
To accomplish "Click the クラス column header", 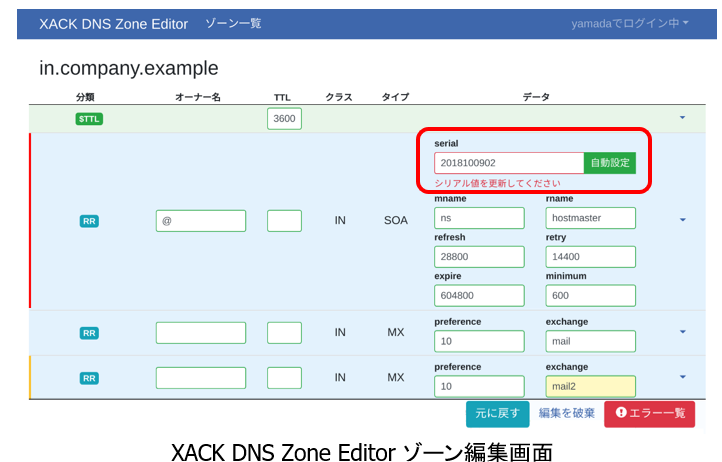I will click(x=339, y=97).
